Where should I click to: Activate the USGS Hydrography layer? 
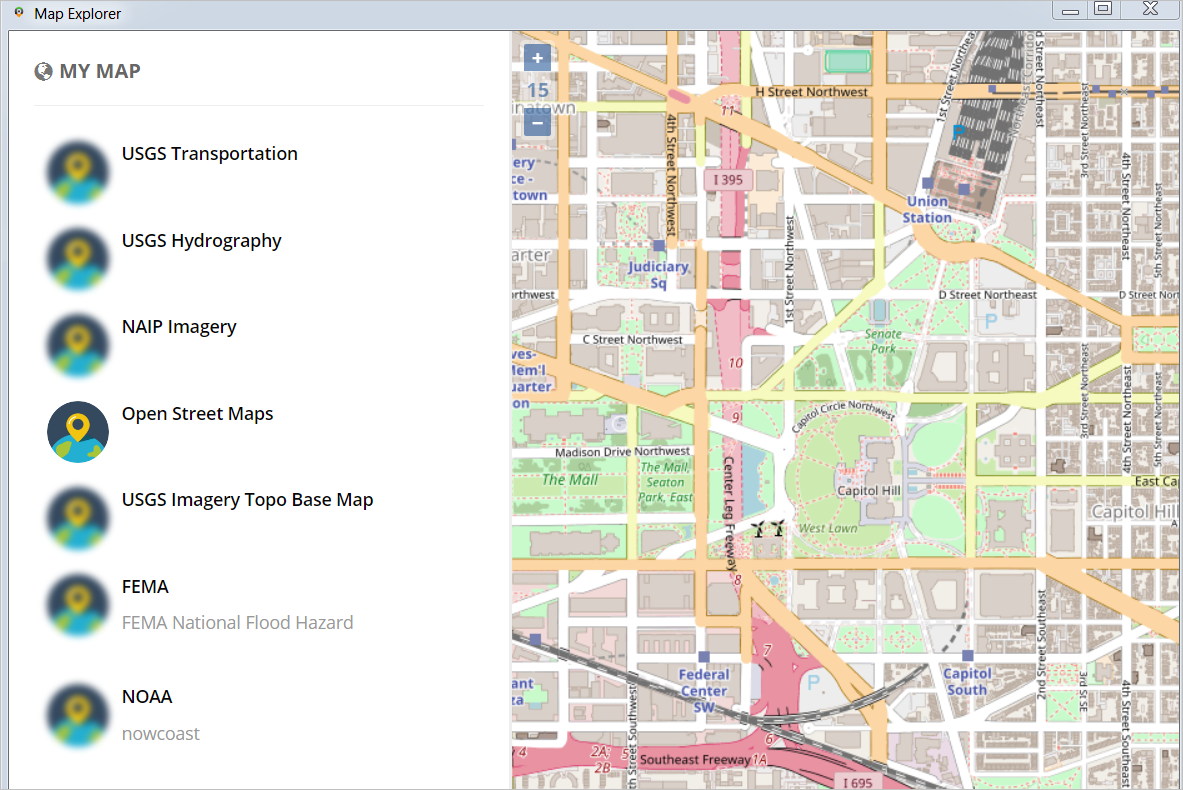pos(201,240)
